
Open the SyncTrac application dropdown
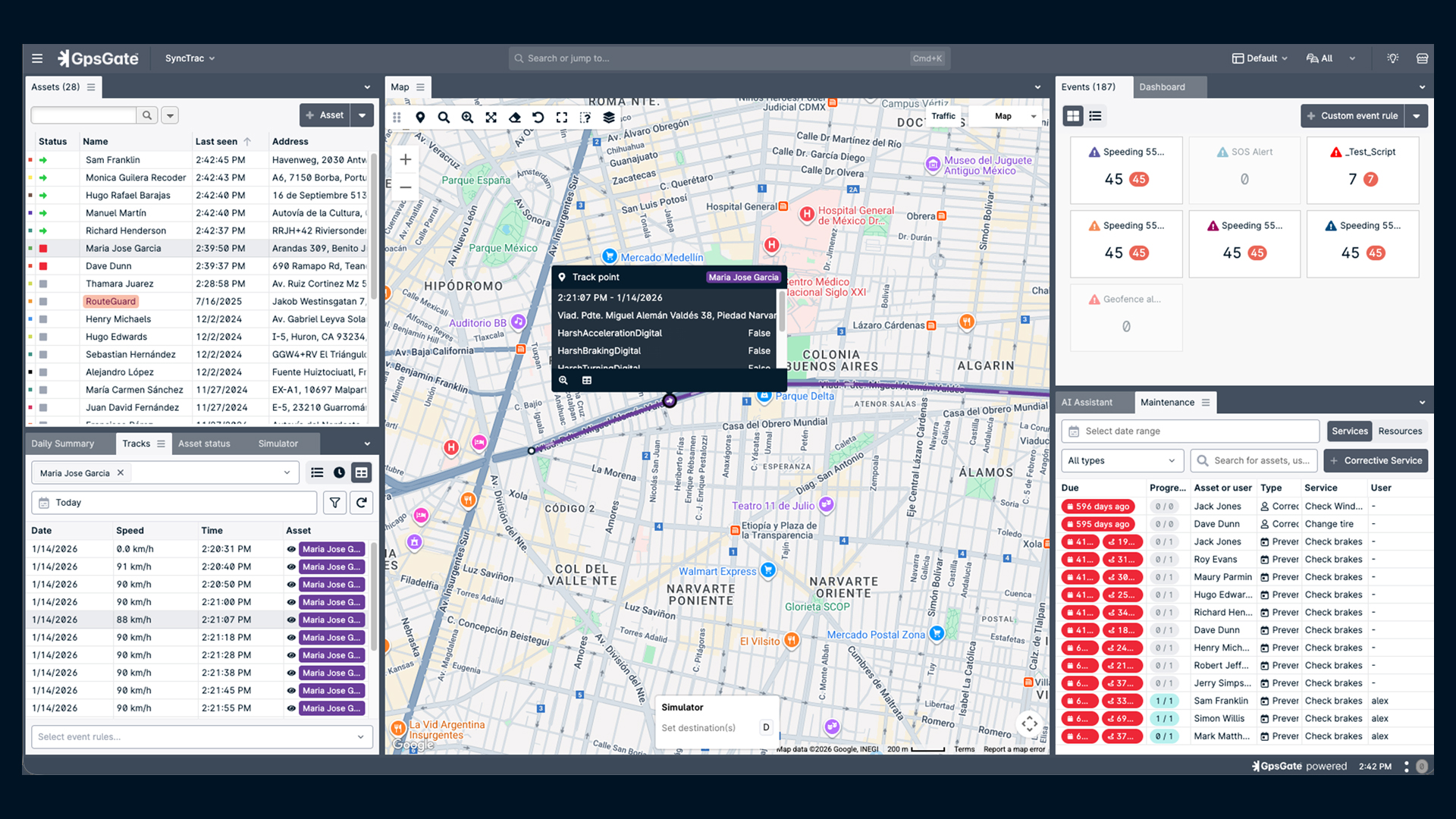190,58
